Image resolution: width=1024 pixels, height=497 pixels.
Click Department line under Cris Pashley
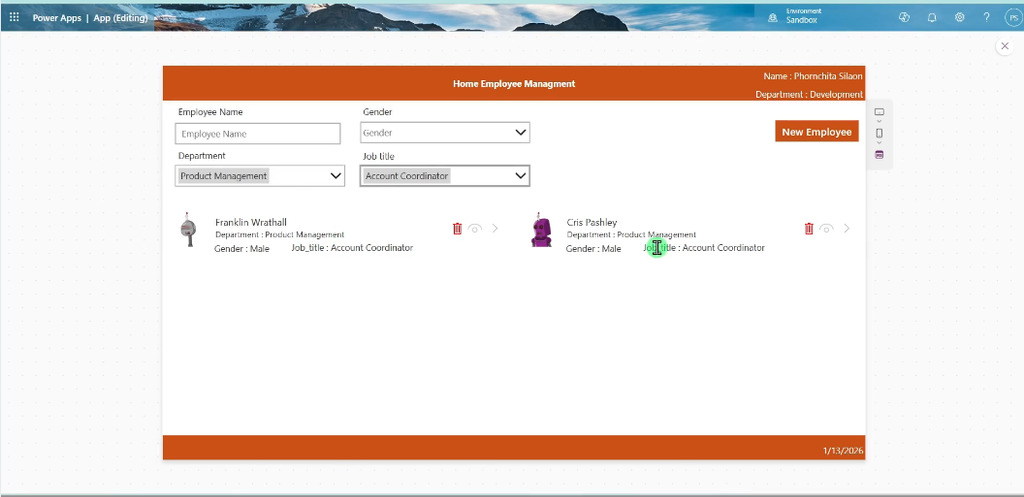631,234
